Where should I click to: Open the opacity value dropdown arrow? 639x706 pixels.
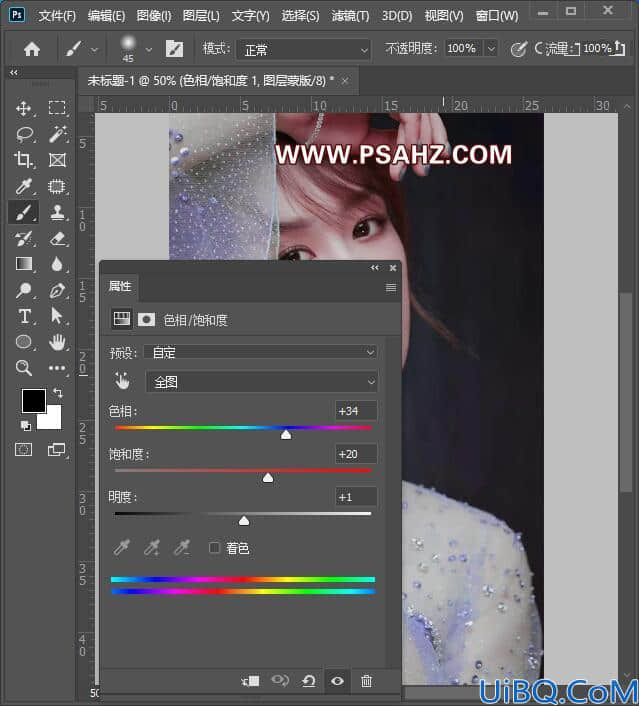click(x=491, y=48)
